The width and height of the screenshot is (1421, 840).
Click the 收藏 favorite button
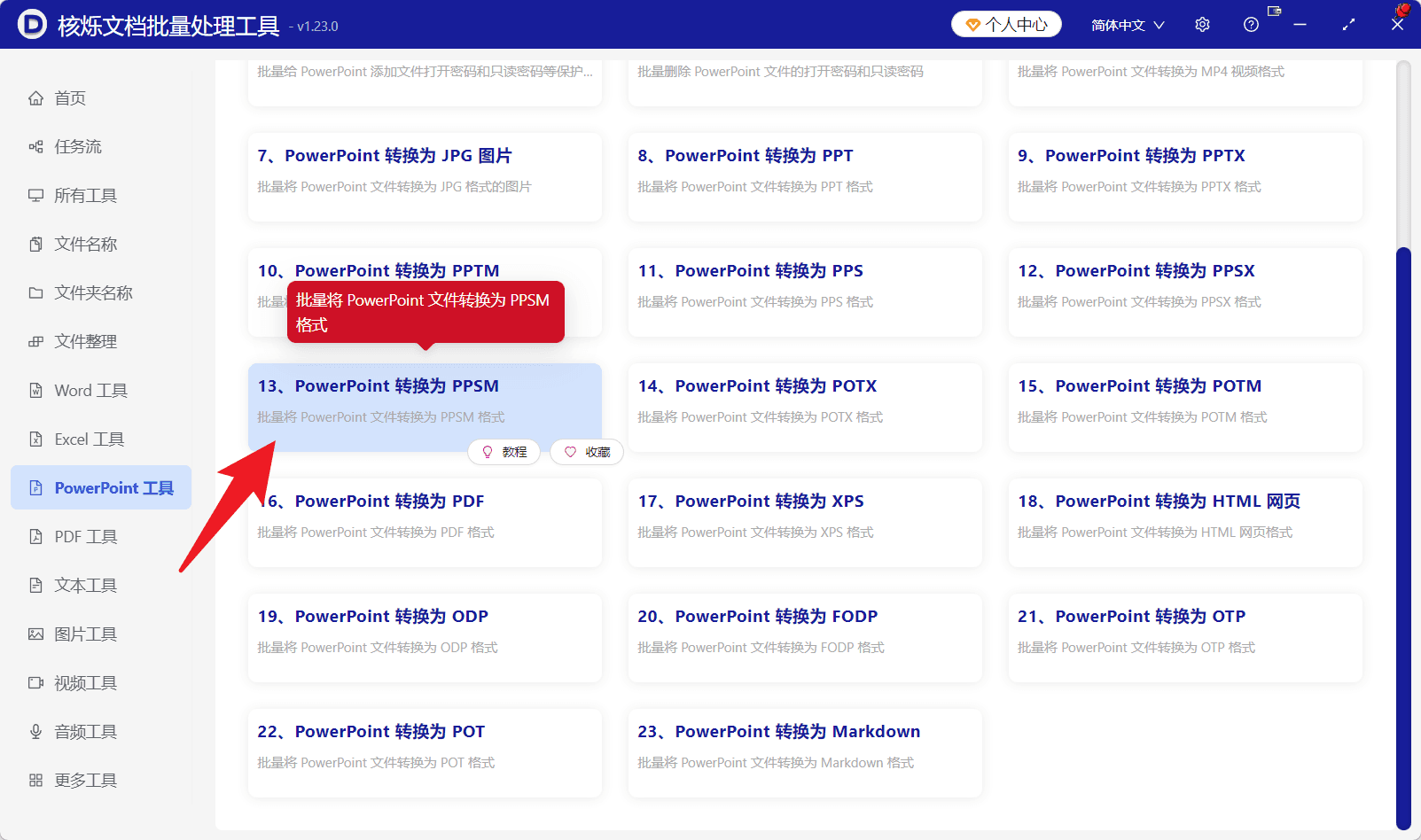587,452
